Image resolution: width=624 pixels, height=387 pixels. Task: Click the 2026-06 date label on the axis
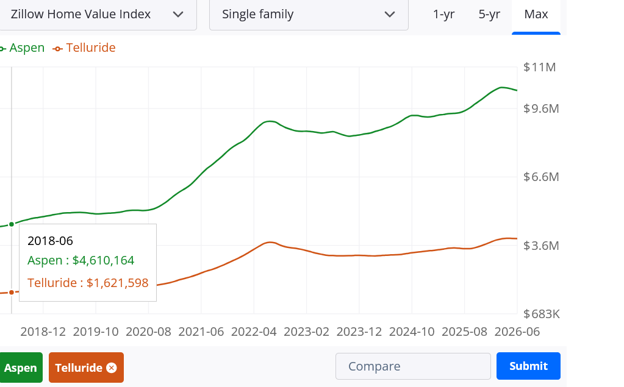pyautogui.click(x=517, y=332)
